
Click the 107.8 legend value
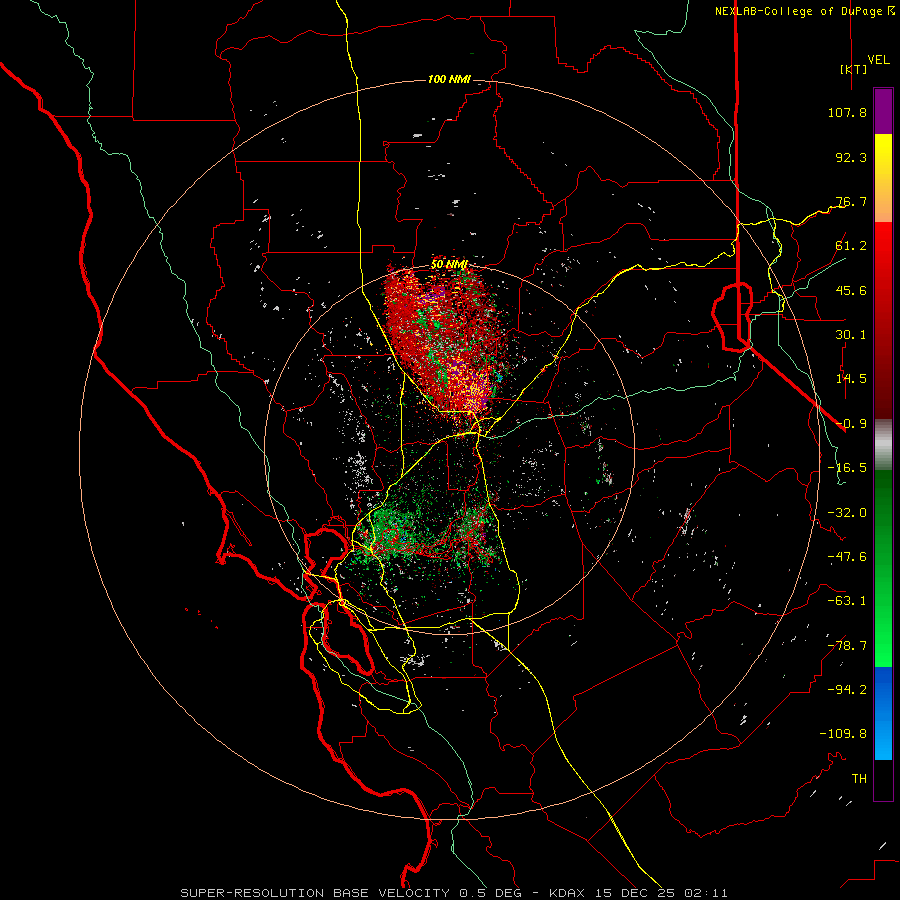click(x=847, y=112)
